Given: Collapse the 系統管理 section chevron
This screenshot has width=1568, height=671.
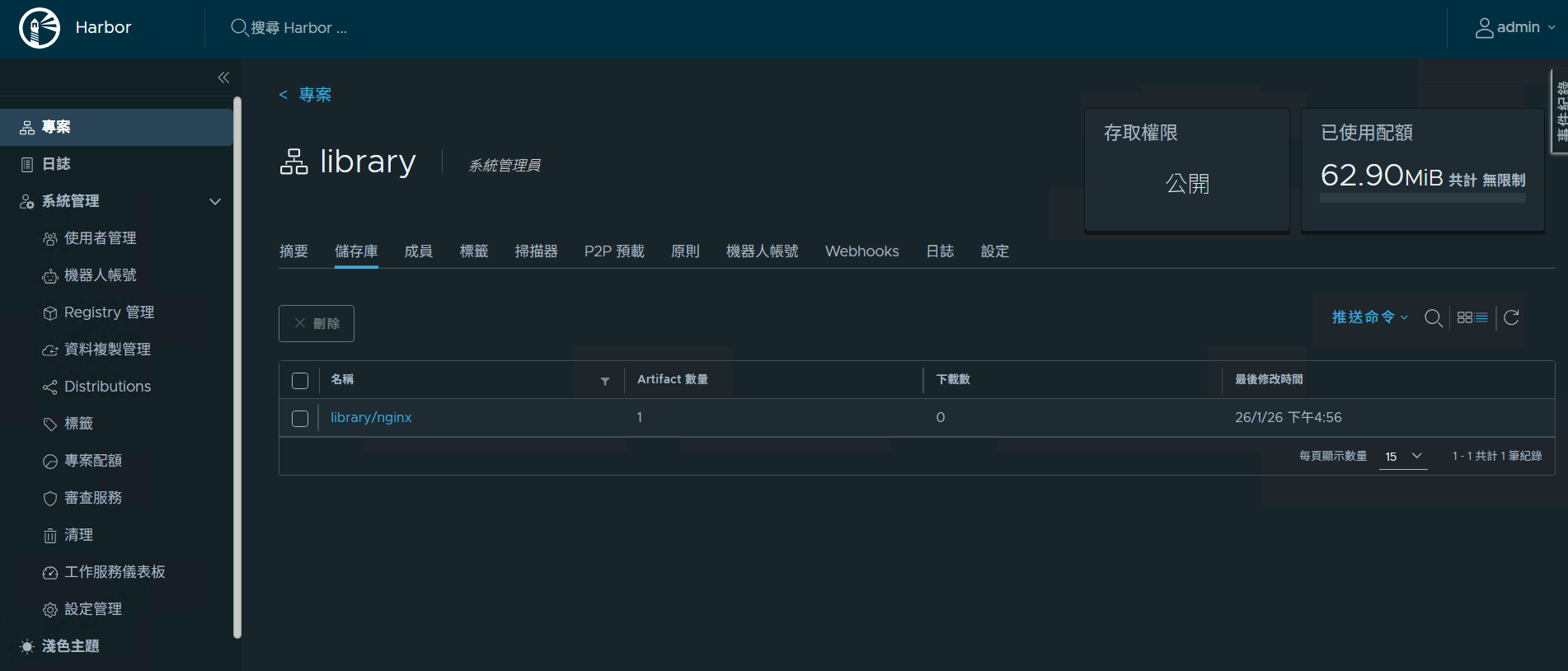Looking at the screenshot, I should coord(215,201).
